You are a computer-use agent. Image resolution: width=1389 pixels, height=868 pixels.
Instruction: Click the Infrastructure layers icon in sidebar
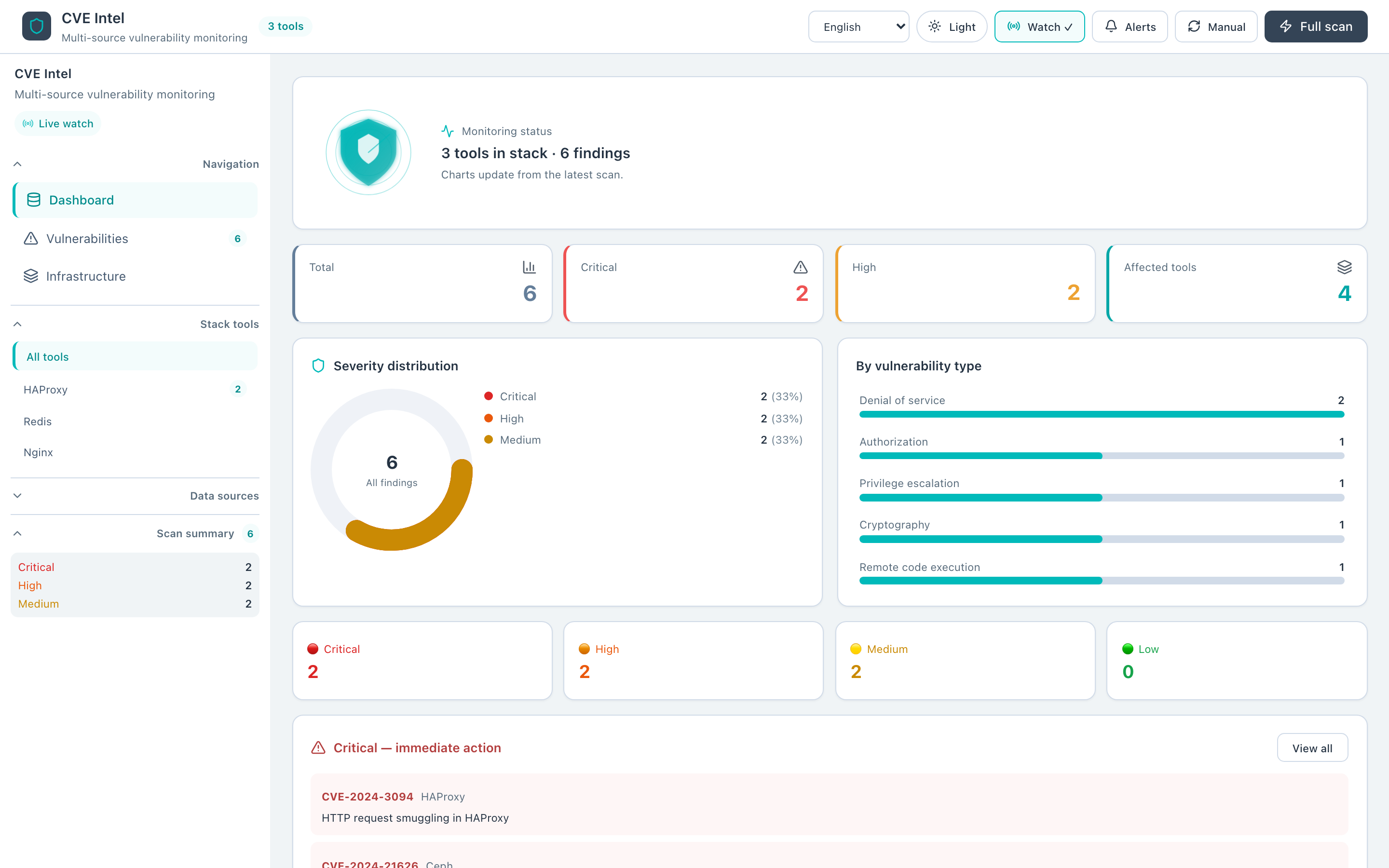point(30,276)
